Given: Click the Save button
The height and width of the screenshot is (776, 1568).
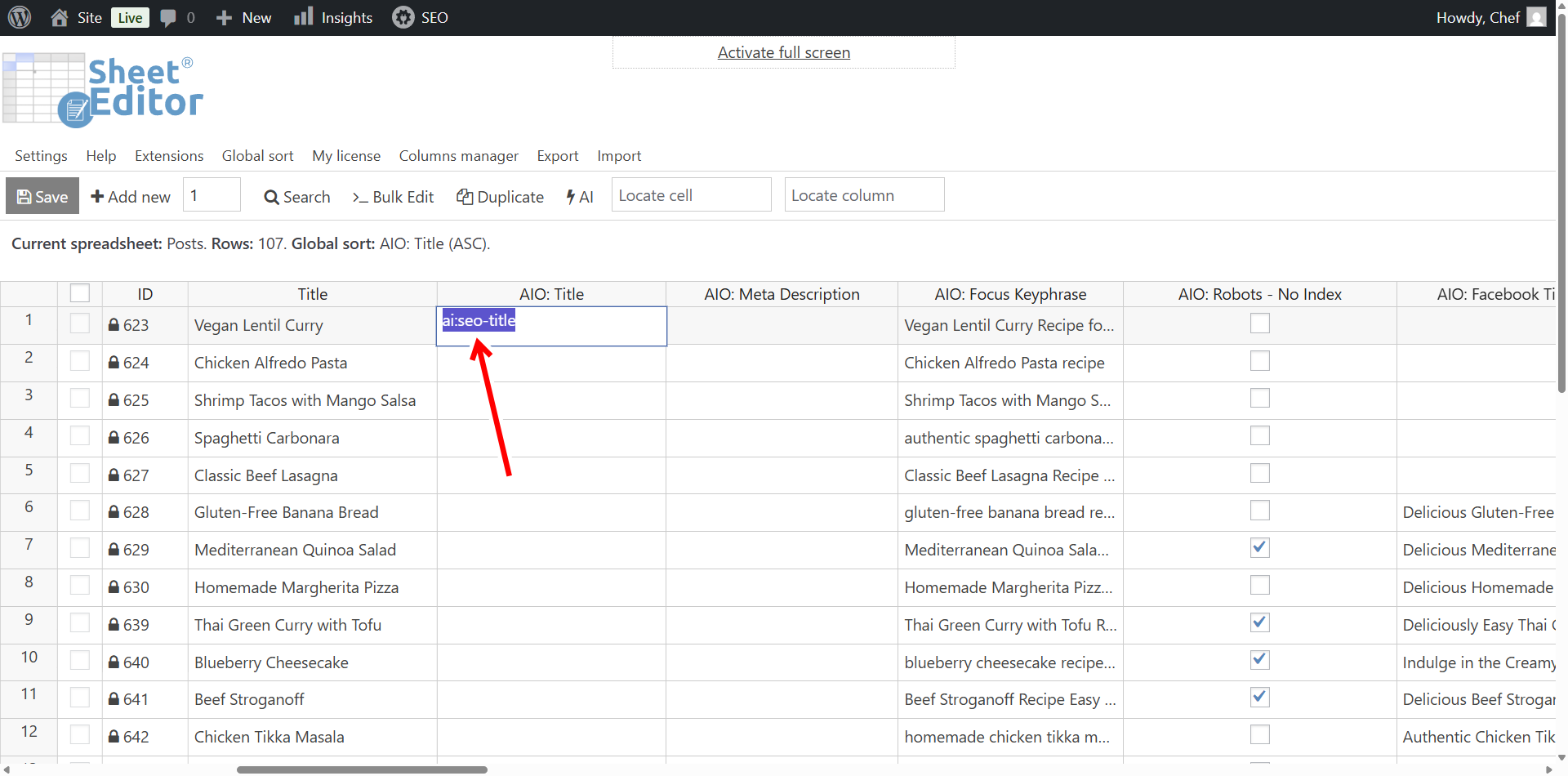Looking at the screenshot, I should coord(42,196).
